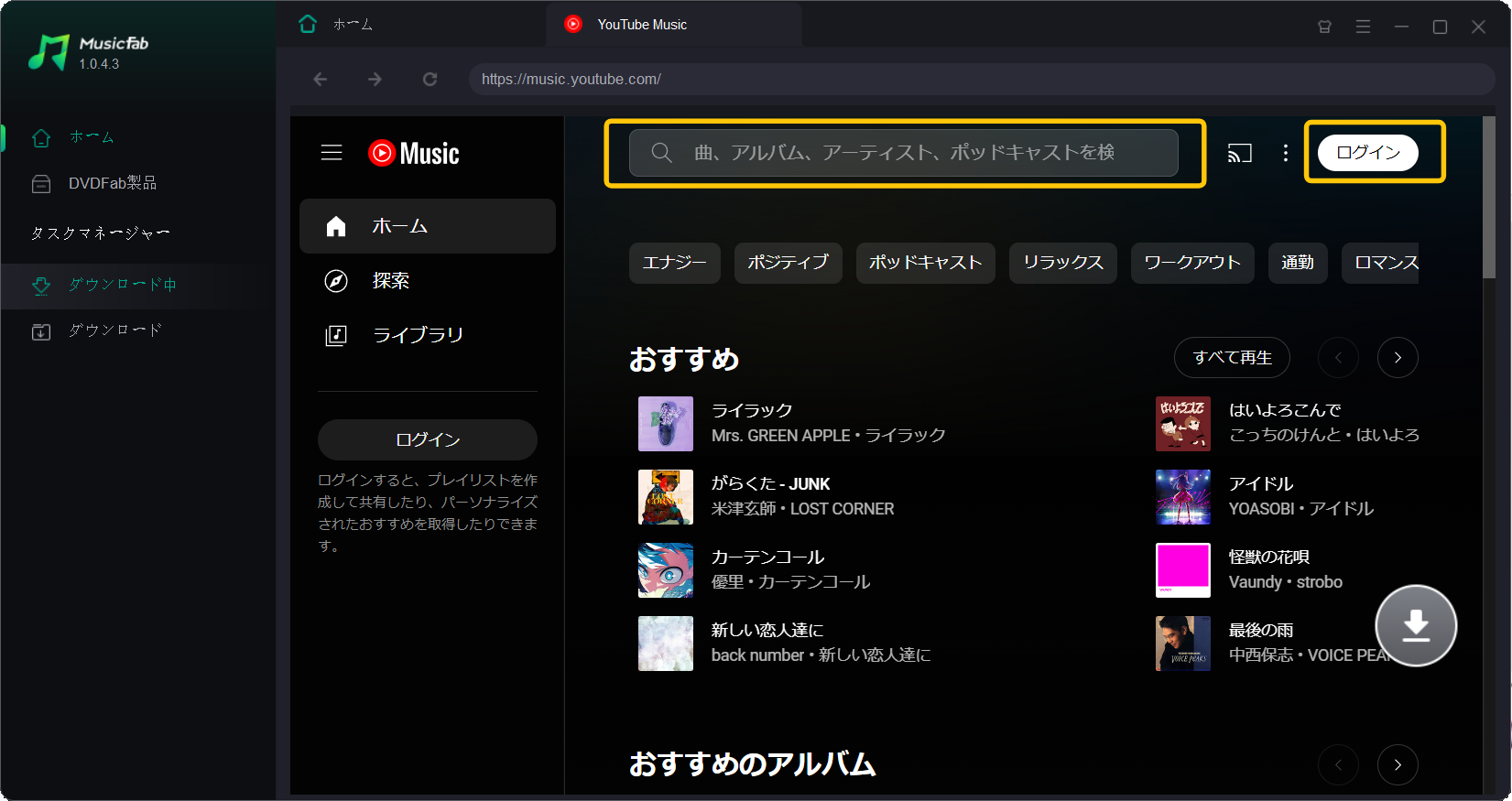Open the MusicFab title bar menu

1363,27
